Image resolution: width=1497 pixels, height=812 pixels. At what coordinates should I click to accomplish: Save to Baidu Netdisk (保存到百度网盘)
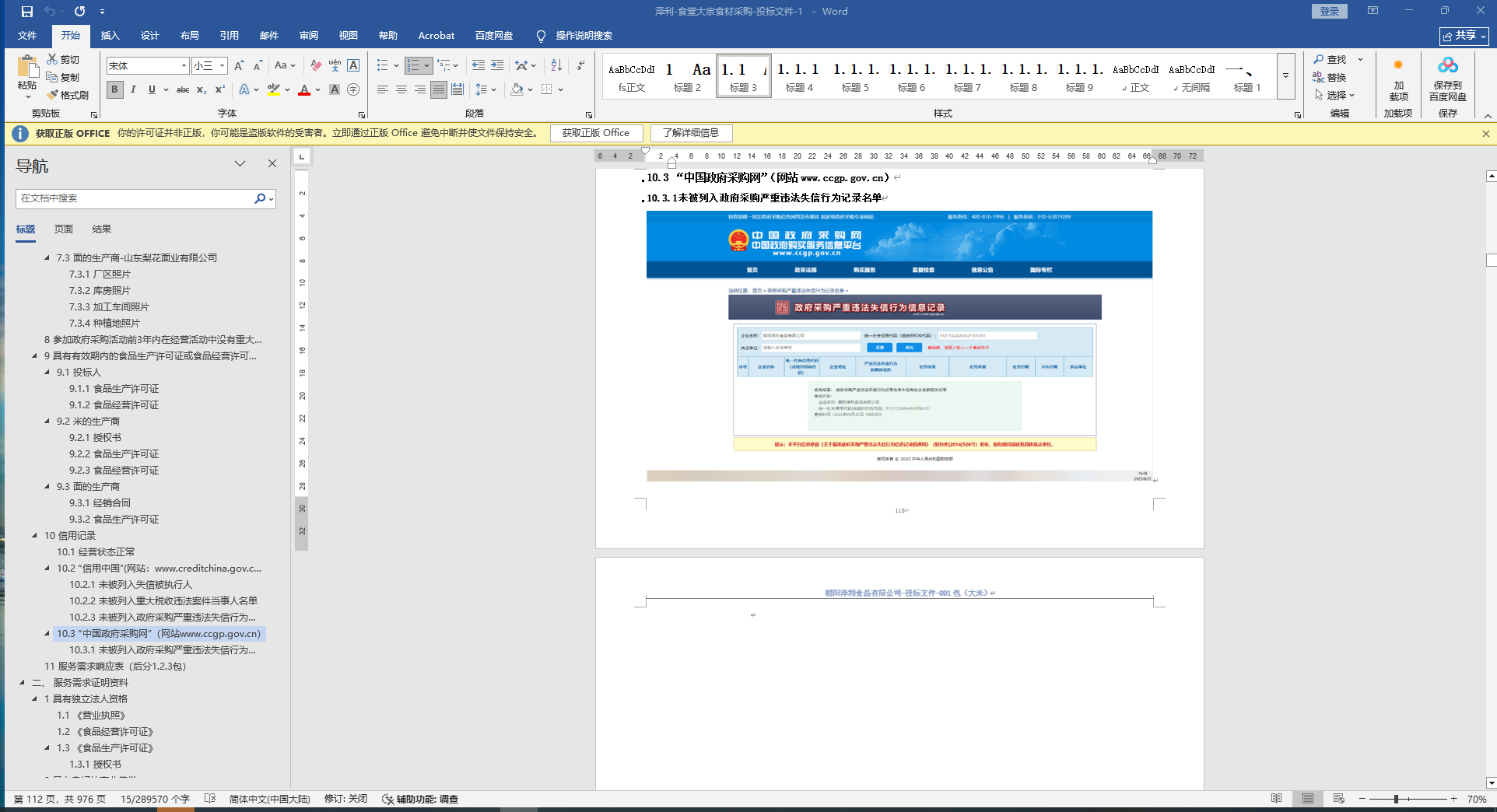[1447, 79]
